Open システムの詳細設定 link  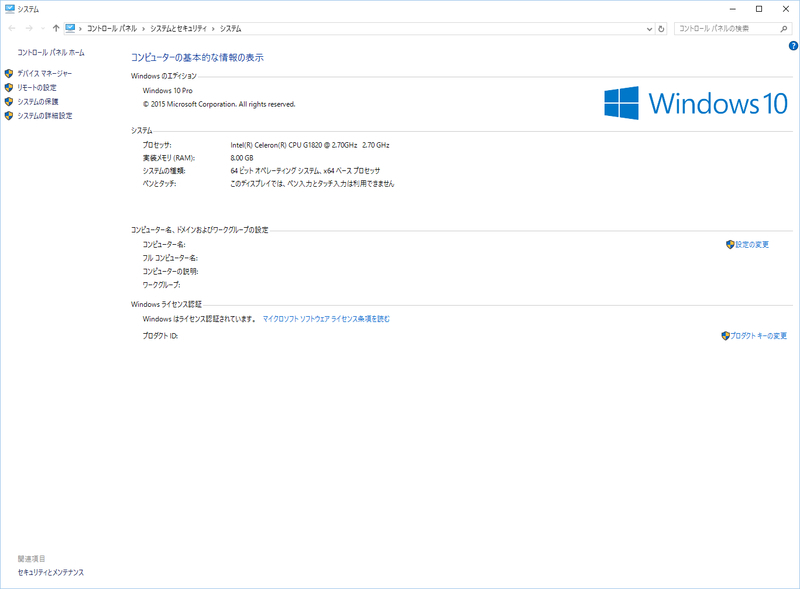[45, 116]
